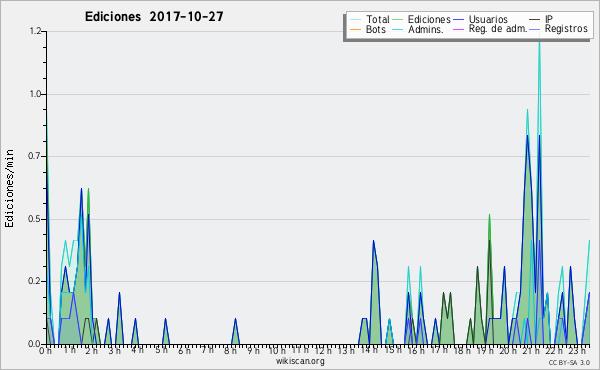Click the 1.2 y-axis value
The height and width of the screenshot is (370, 600).
click(x=35, y=31)
